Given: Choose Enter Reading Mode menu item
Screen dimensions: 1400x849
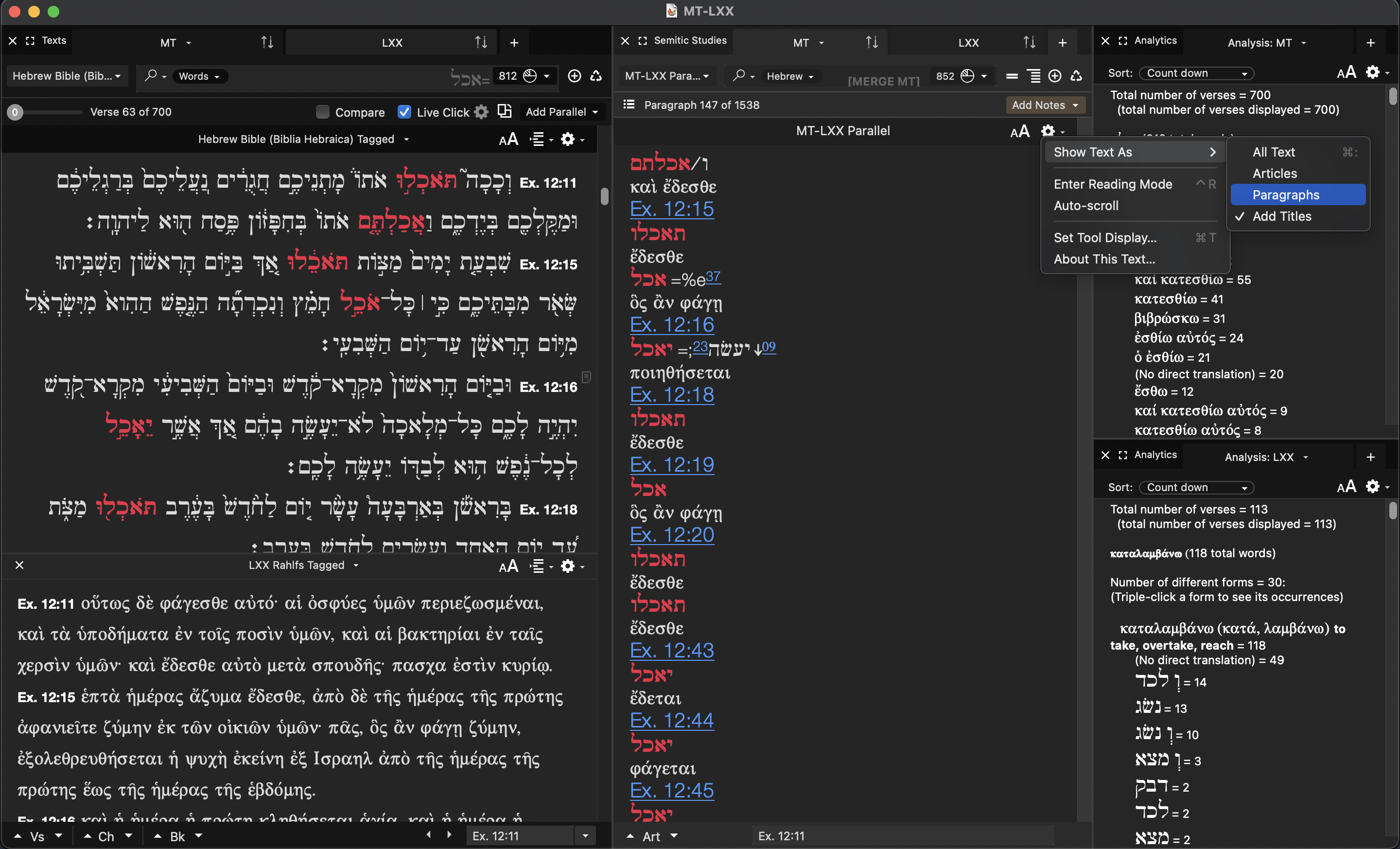Looking at the screenshot, I should pyautogui.click(x=1113, y=184).
